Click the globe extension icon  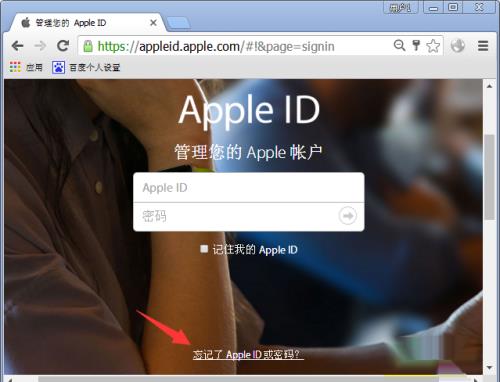pyautogui.click(x=458, y=46)
